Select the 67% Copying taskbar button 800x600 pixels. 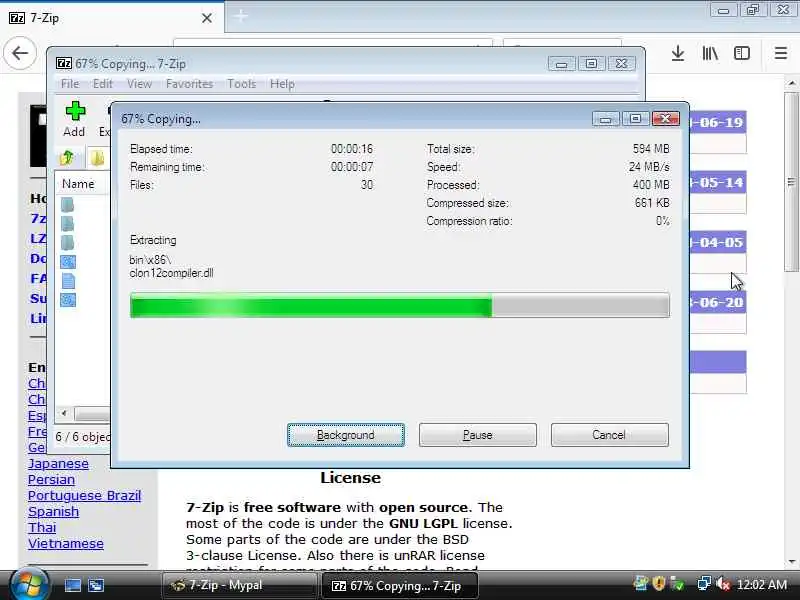pyautogui.click(x=399, y=586)
